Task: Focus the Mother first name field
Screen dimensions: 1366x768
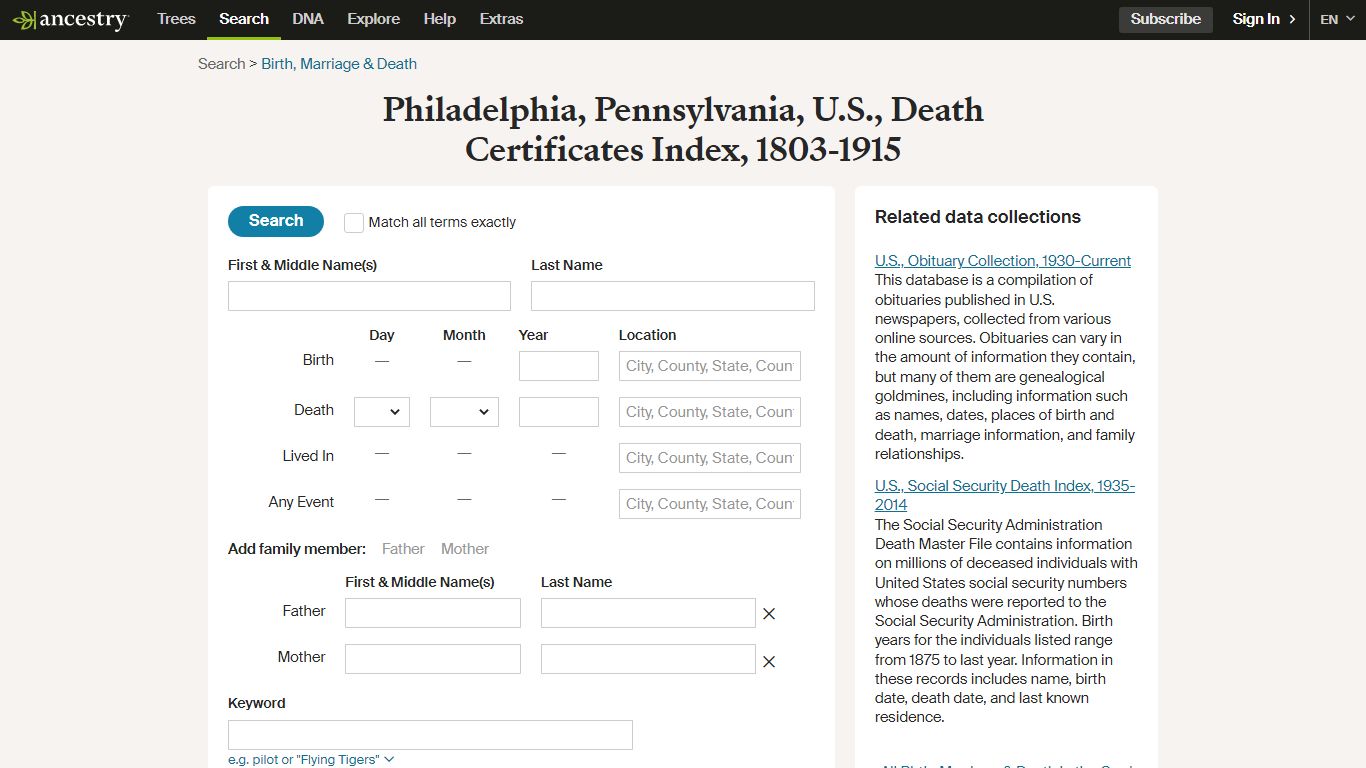Action: (x=433, y=659)
